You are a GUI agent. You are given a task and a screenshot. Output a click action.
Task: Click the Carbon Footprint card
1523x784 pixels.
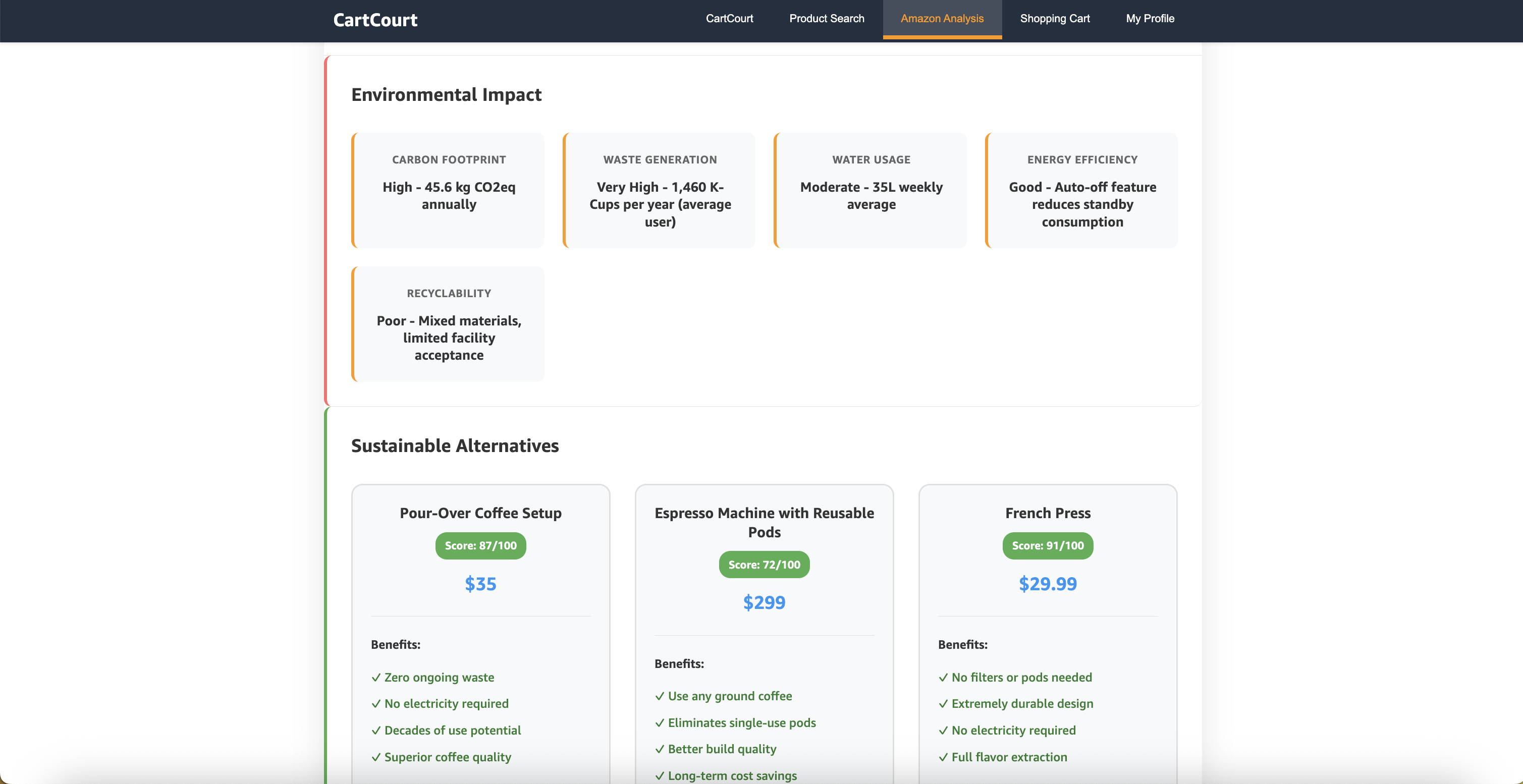pyautogui.click(x=448, y=190)
